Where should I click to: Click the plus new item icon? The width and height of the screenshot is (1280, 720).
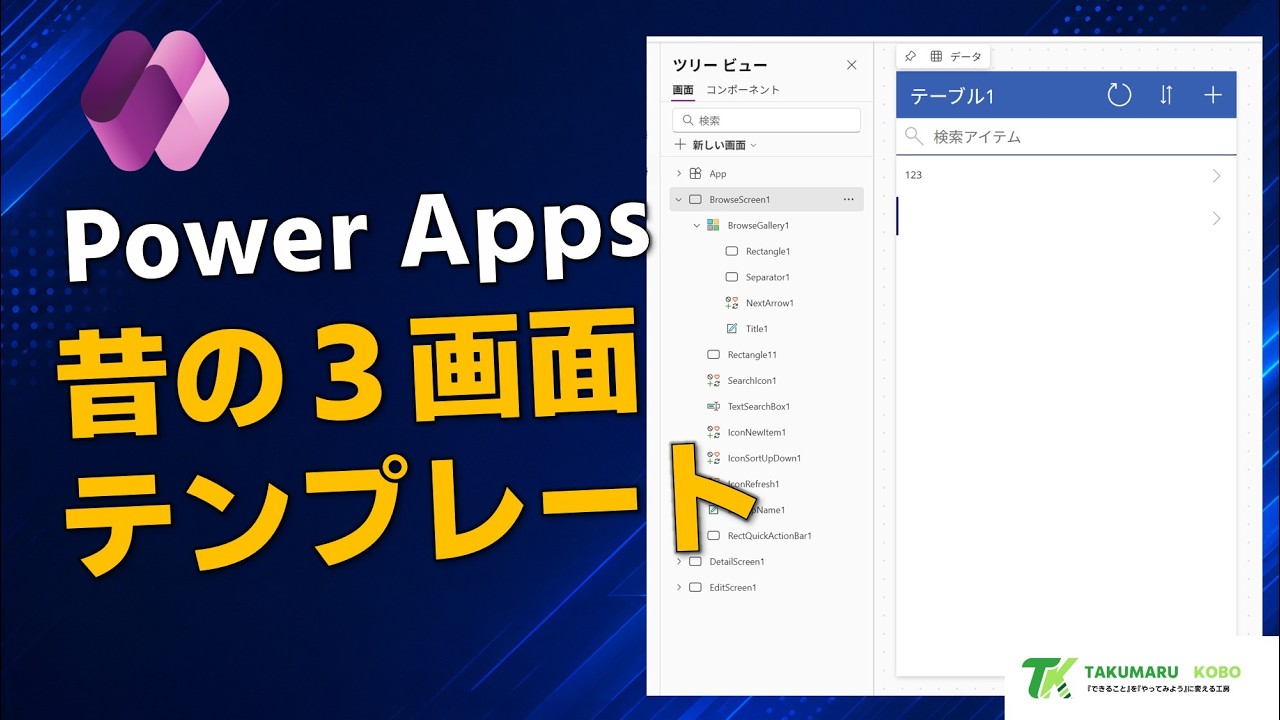[1213, 95]
